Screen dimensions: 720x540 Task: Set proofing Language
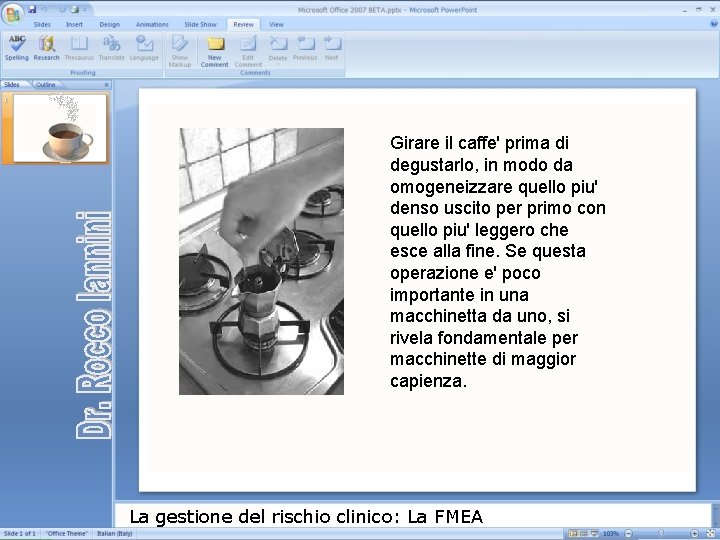coord(144,48)
